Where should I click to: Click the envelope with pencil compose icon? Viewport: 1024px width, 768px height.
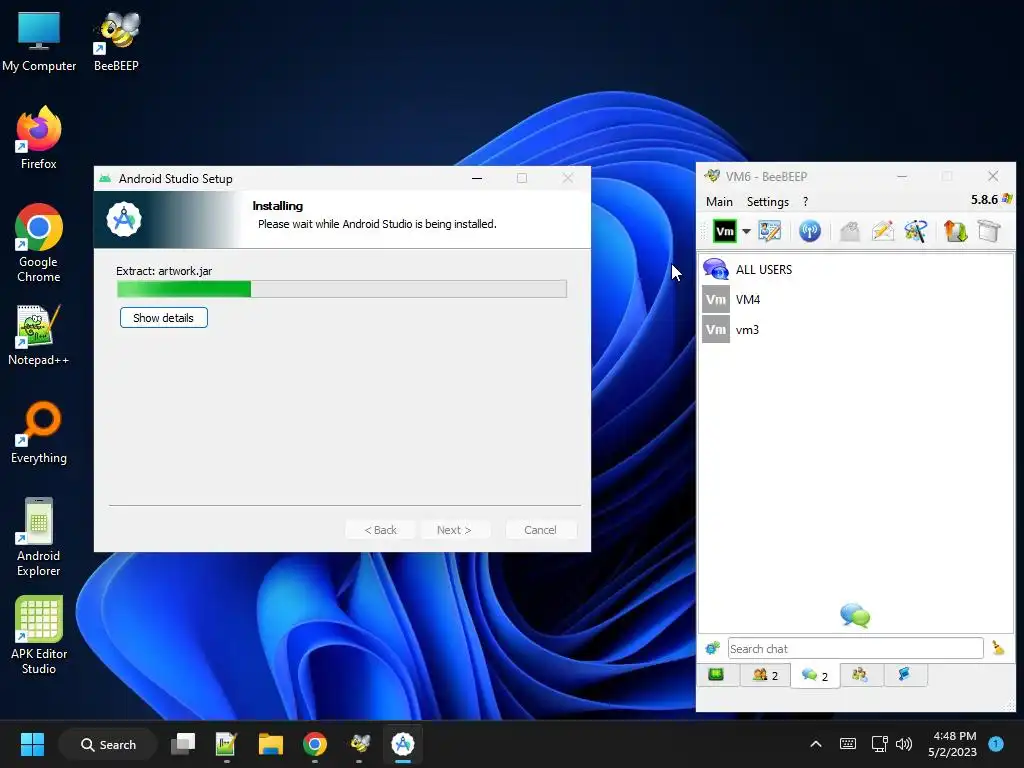point(883,231)
